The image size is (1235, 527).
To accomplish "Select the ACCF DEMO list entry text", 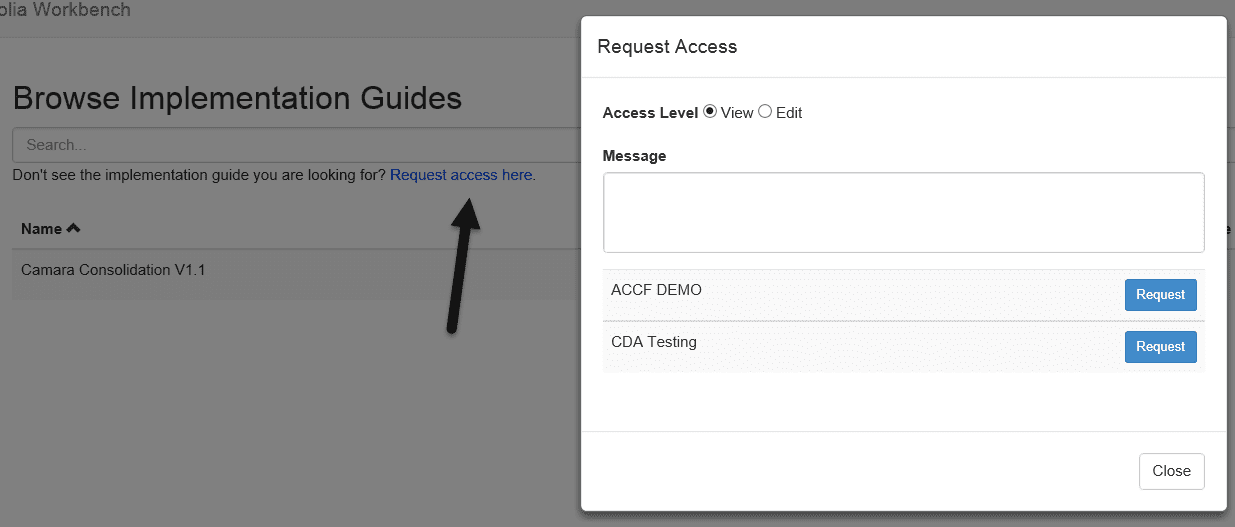I will tap(656, 290).
